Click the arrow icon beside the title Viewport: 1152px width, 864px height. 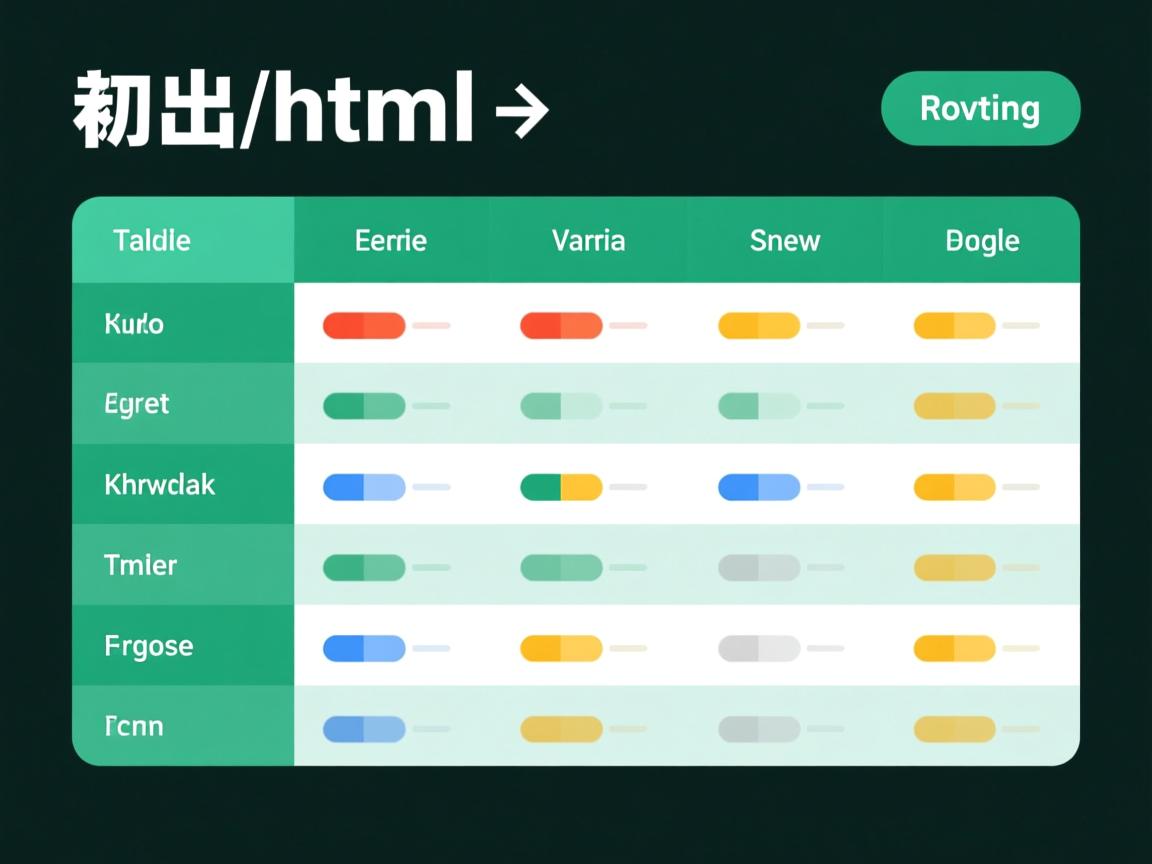(x=524, y=110)
